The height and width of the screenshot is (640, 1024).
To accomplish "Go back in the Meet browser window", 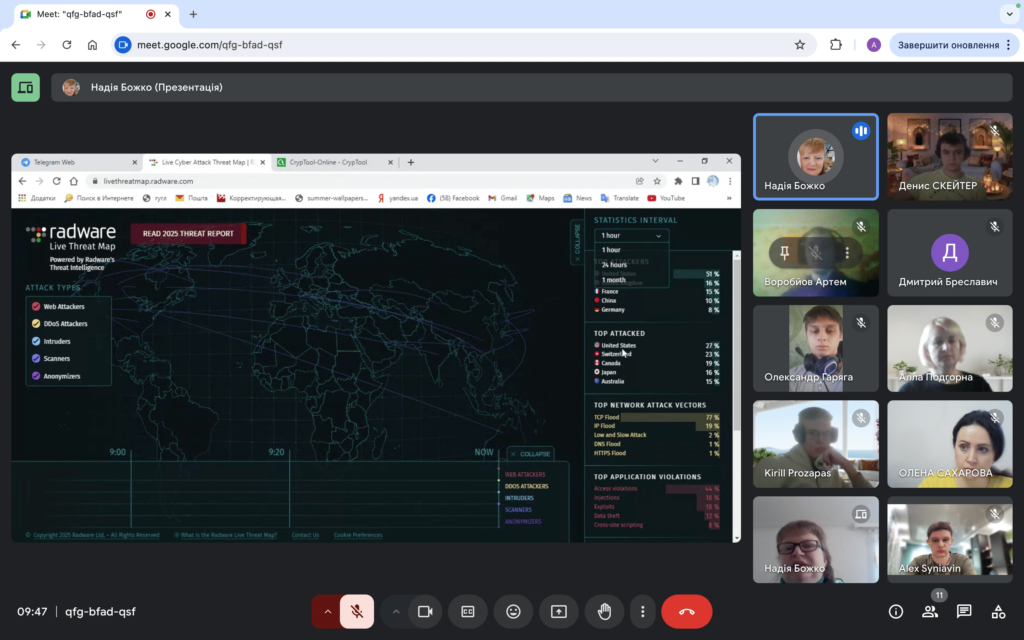I will click(x=16, y=45).
